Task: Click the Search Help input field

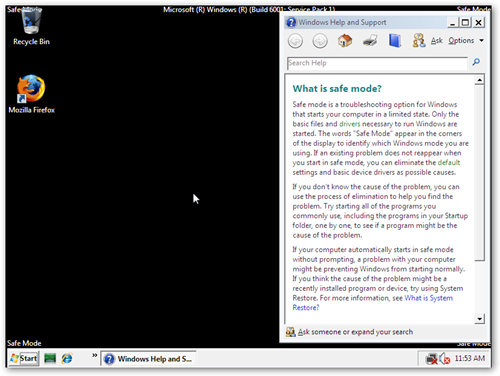Action: (377, 63)
